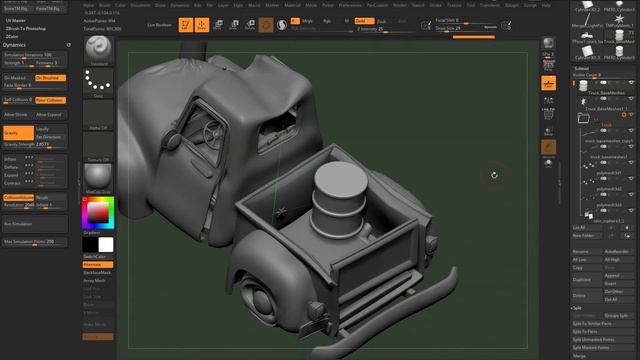Open the Help menu

[x=546, y=5]
